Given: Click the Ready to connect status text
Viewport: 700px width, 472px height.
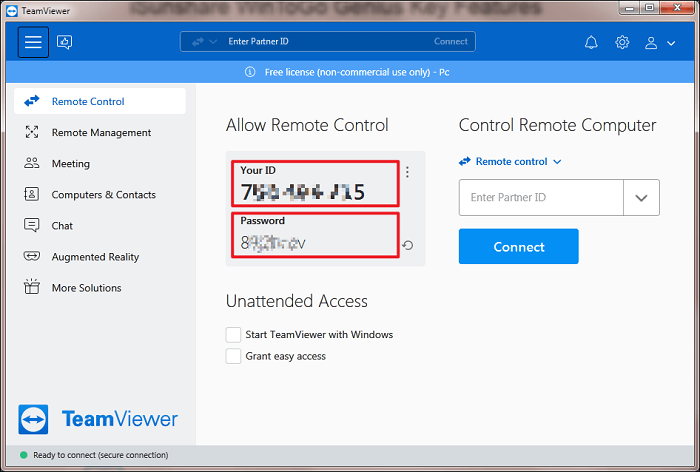Looking at the screenshot, I should pos(101,455).
